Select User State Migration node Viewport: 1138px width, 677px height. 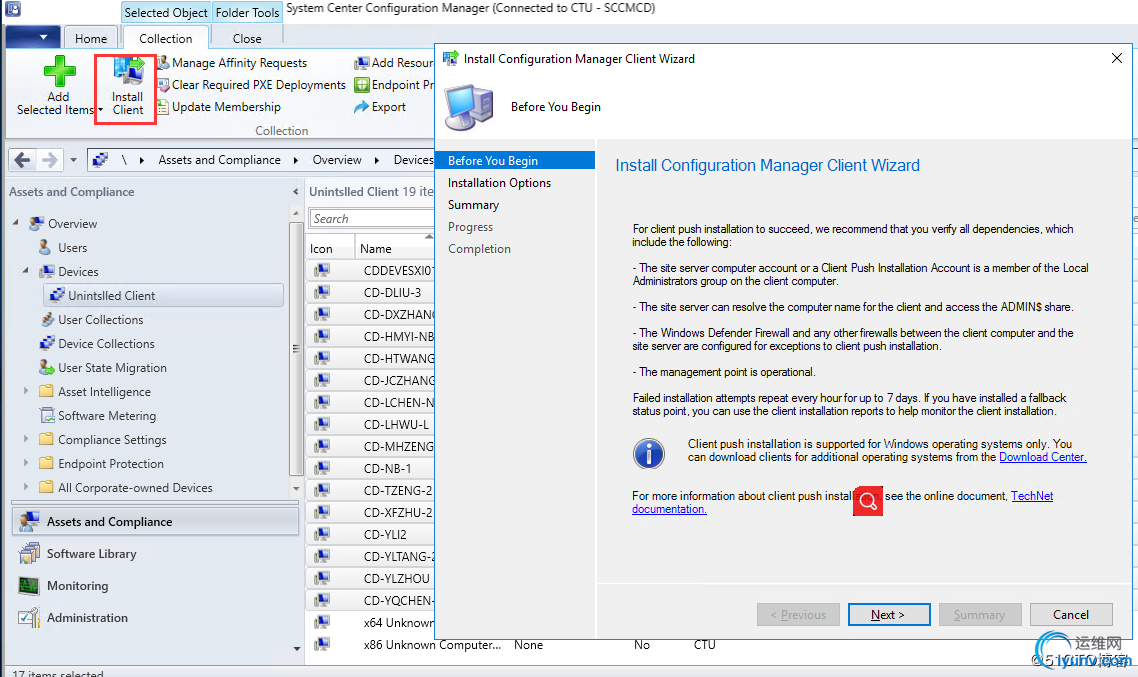tap(112, 368)
